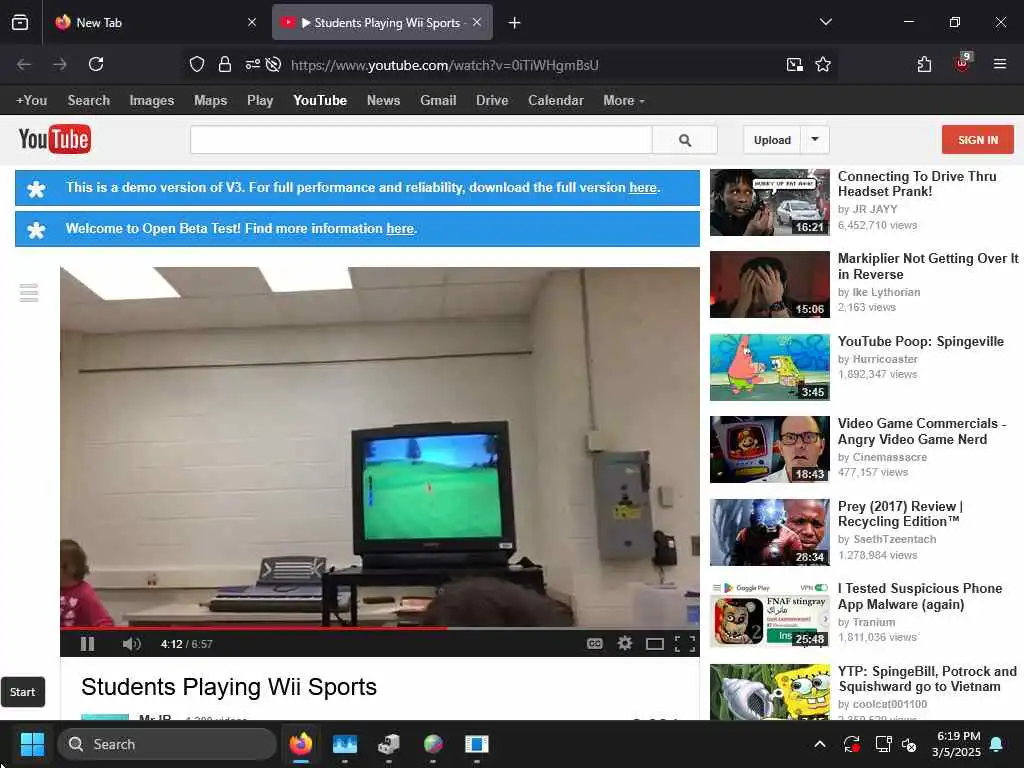This screenshot has width=1024, height=768.
Task: Click the autoplay blocked icon in address bar
Action: (x=274, y=64)
